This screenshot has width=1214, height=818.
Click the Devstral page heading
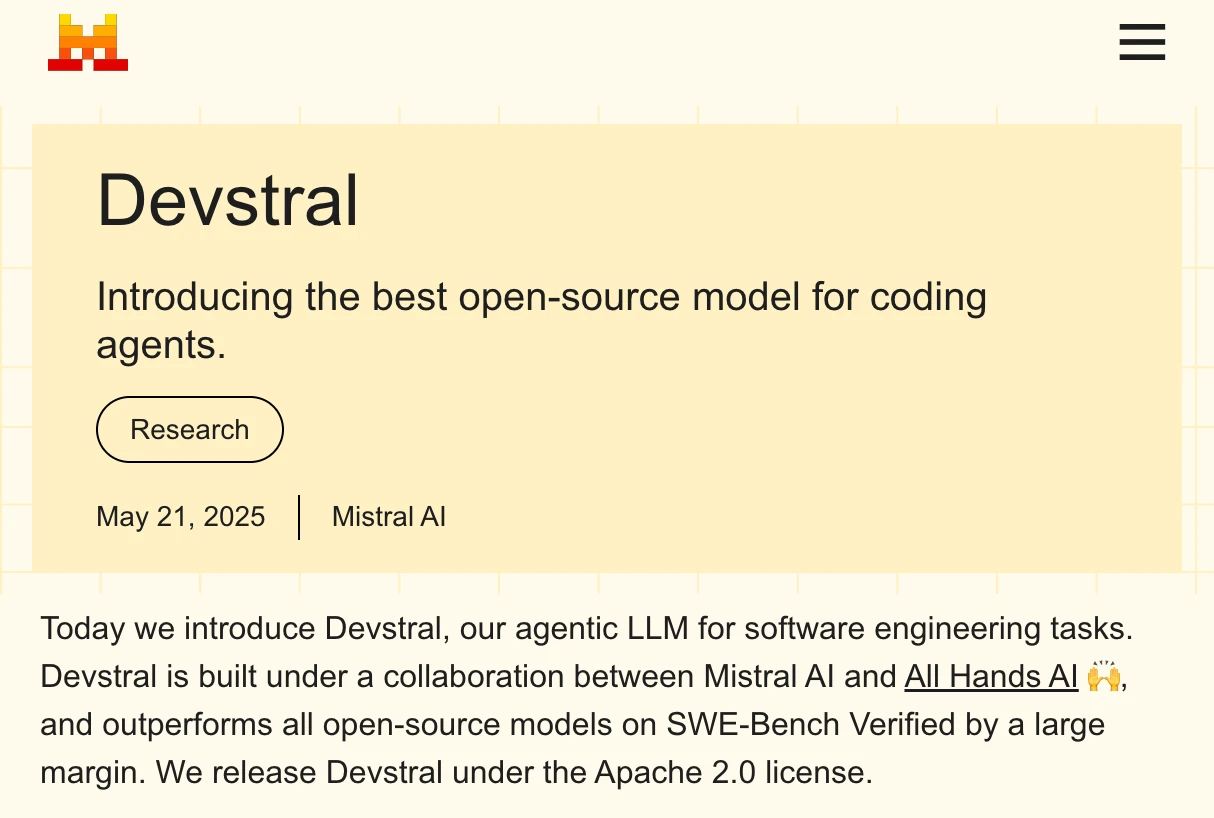coord(228,201)
